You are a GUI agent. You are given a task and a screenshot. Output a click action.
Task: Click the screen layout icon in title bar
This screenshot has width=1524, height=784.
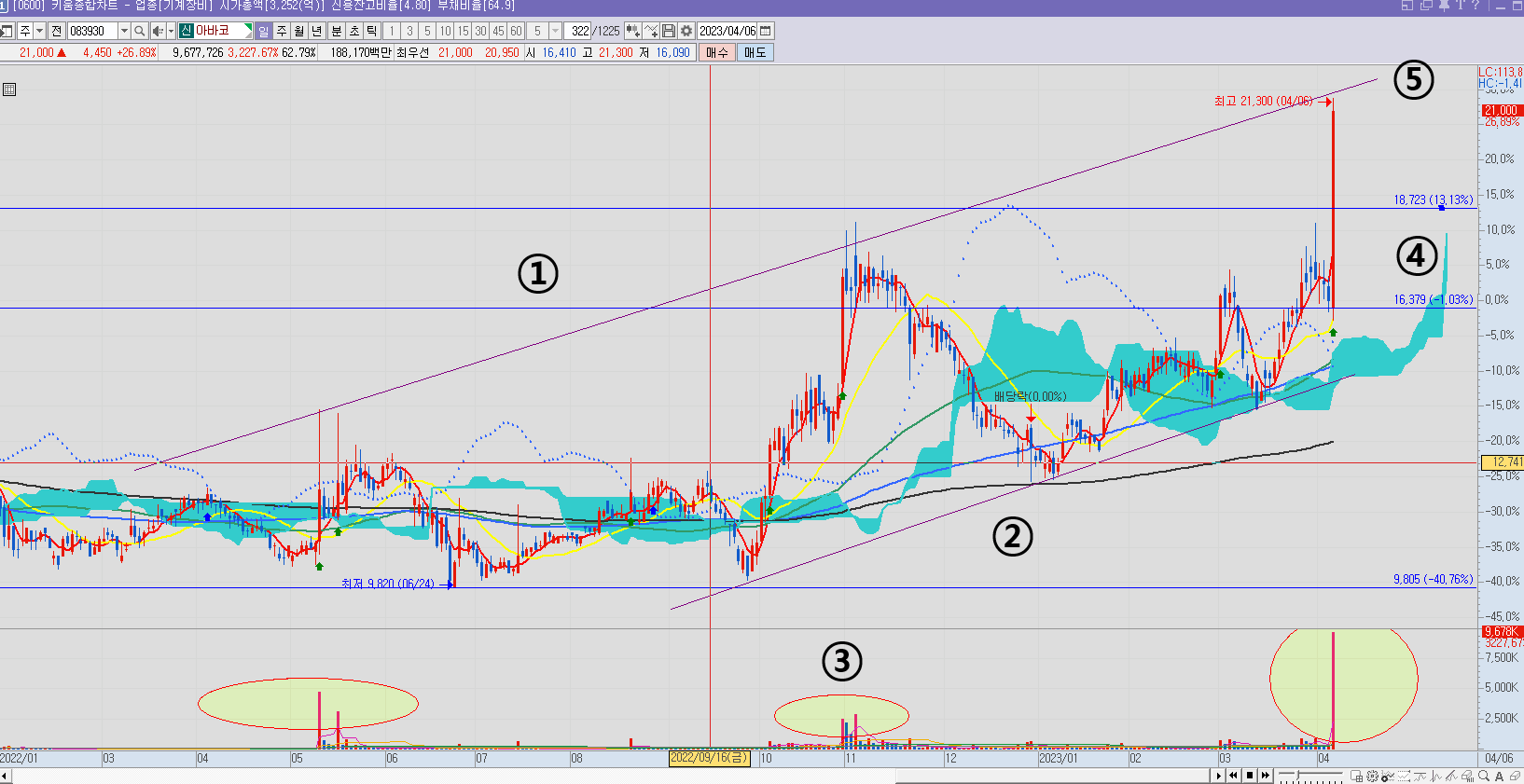pyautogui.click(x=1407, y=6)
